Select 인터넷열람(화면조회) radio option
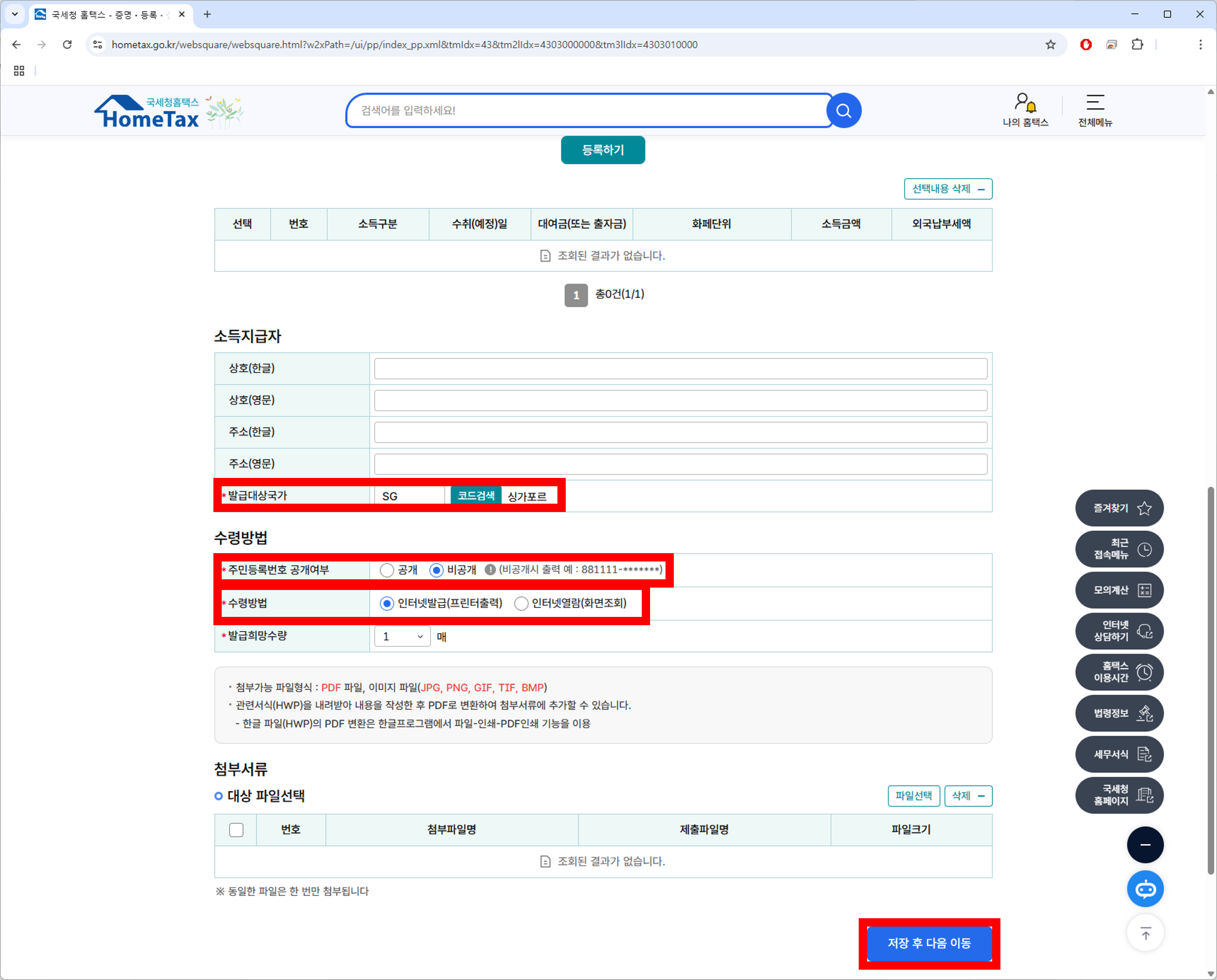1217x980 pixels. pyautogui.click(x=521, y=603)
